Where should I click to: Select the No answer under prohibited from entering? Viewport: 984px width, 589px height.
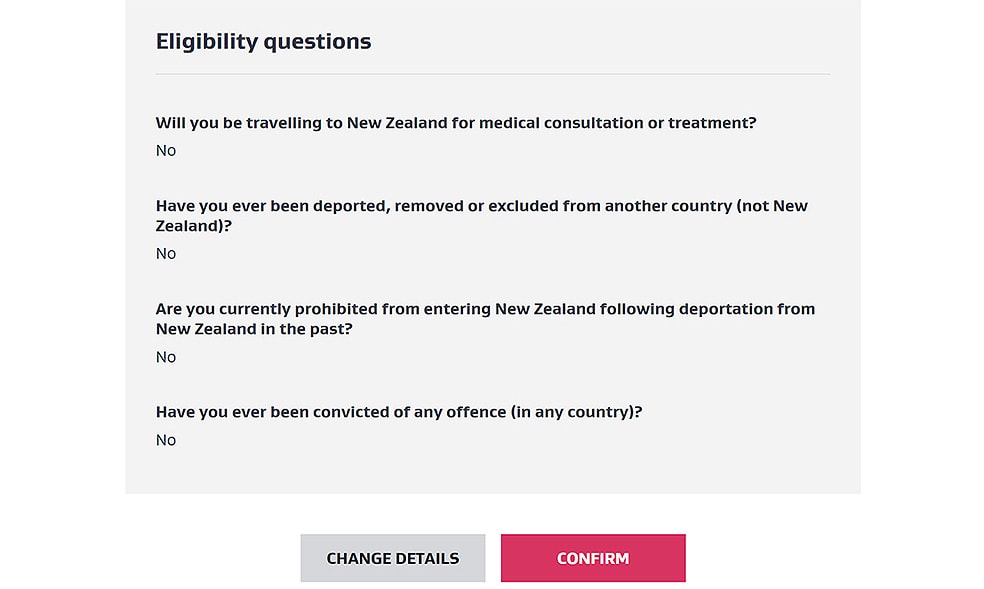click(x=166, y=357)
